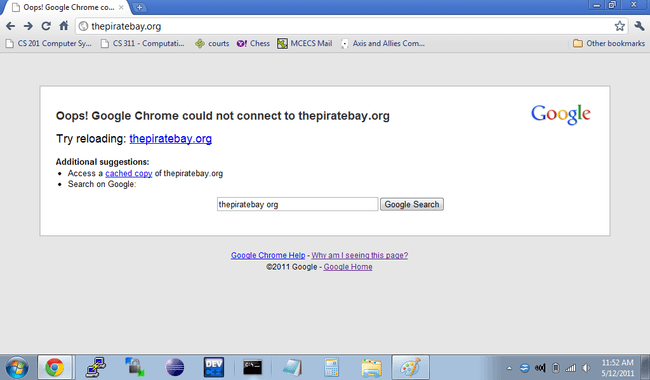The width and height of the screenshot is (650, 380).
Task: Open the PuTTY taskbar icon
Action: pyautogui.click(x=95, y=367)
